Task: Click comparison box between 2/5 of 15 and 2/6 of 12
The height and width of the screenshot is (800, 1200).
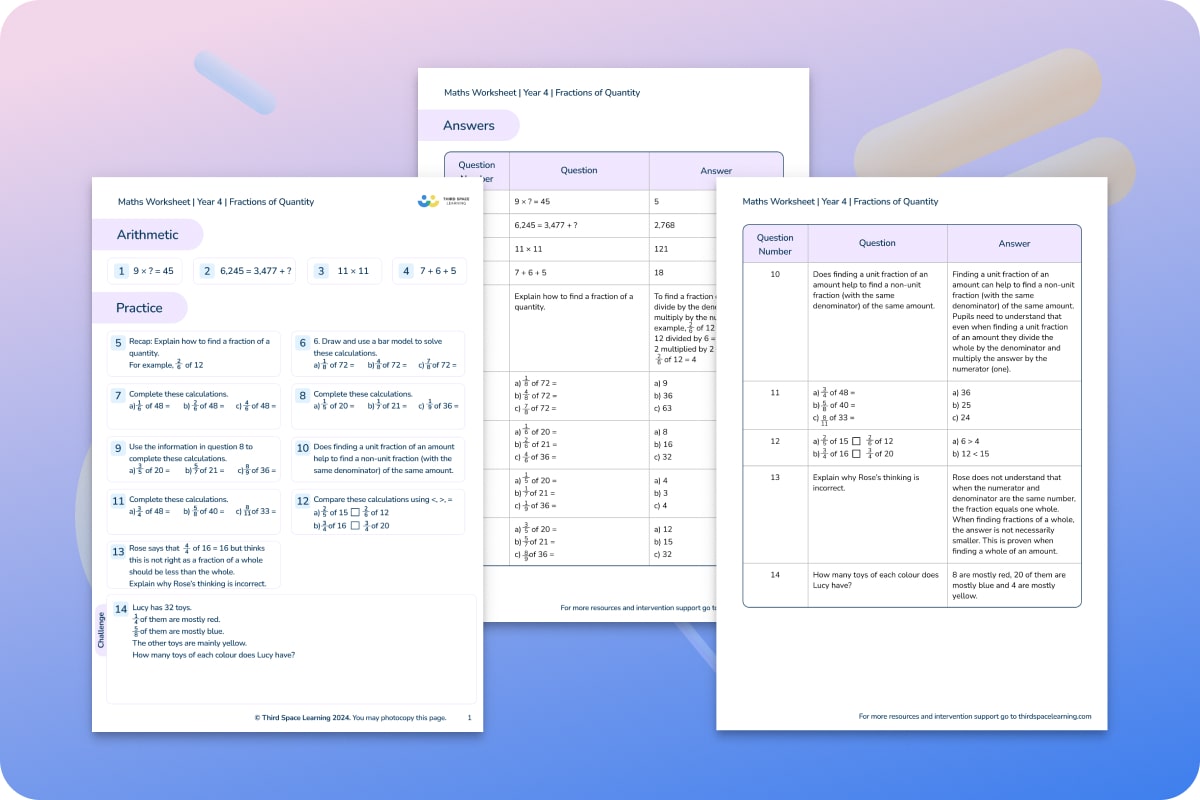Action: pyautogui.click(x=355, y=512)
